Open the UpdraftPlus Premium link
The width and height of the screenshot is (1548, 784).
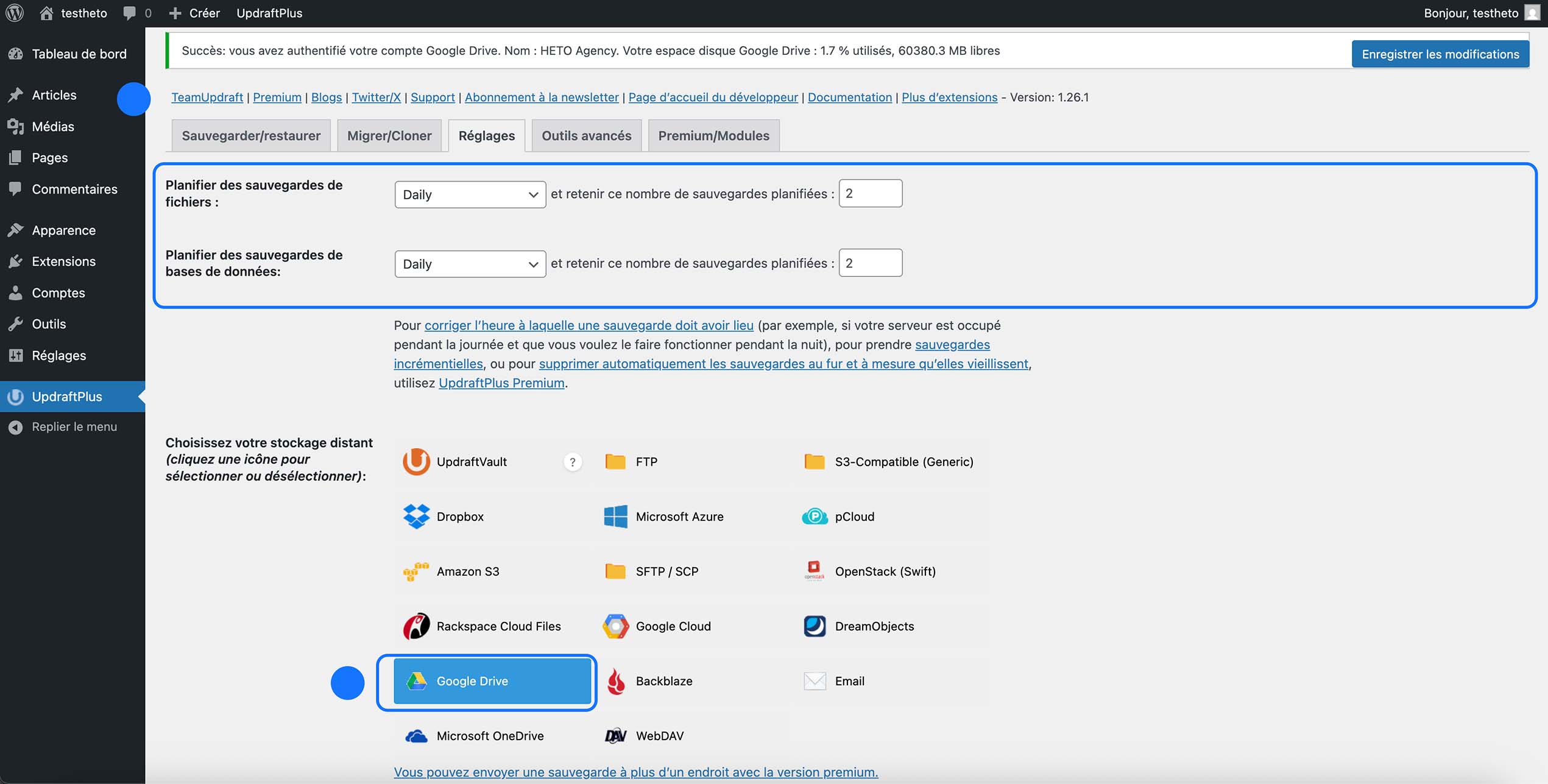pyautogui.click(x=501, y=383)
